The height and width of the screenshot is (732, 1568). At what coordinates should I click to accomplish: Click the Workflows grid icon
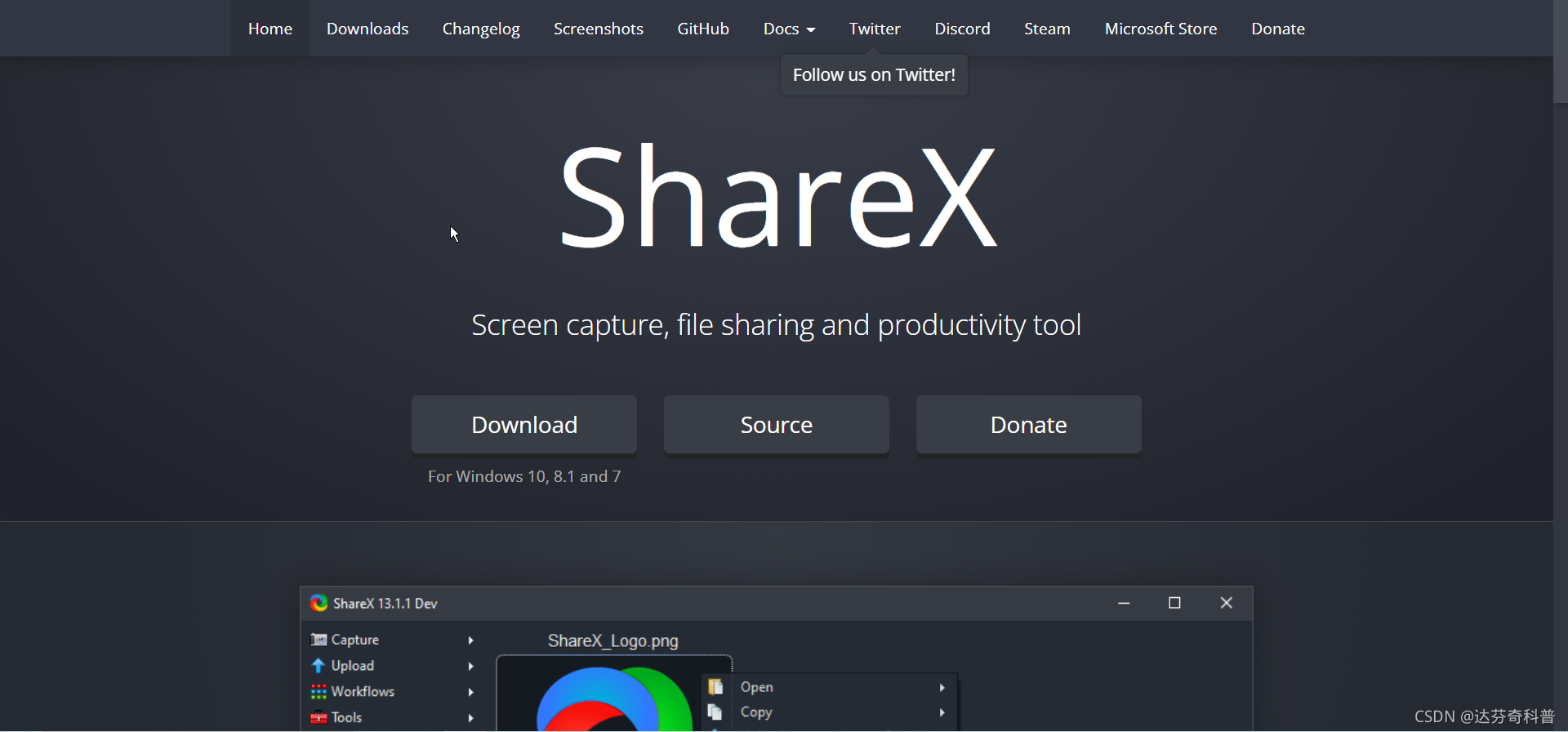click(x=318, y=691)
